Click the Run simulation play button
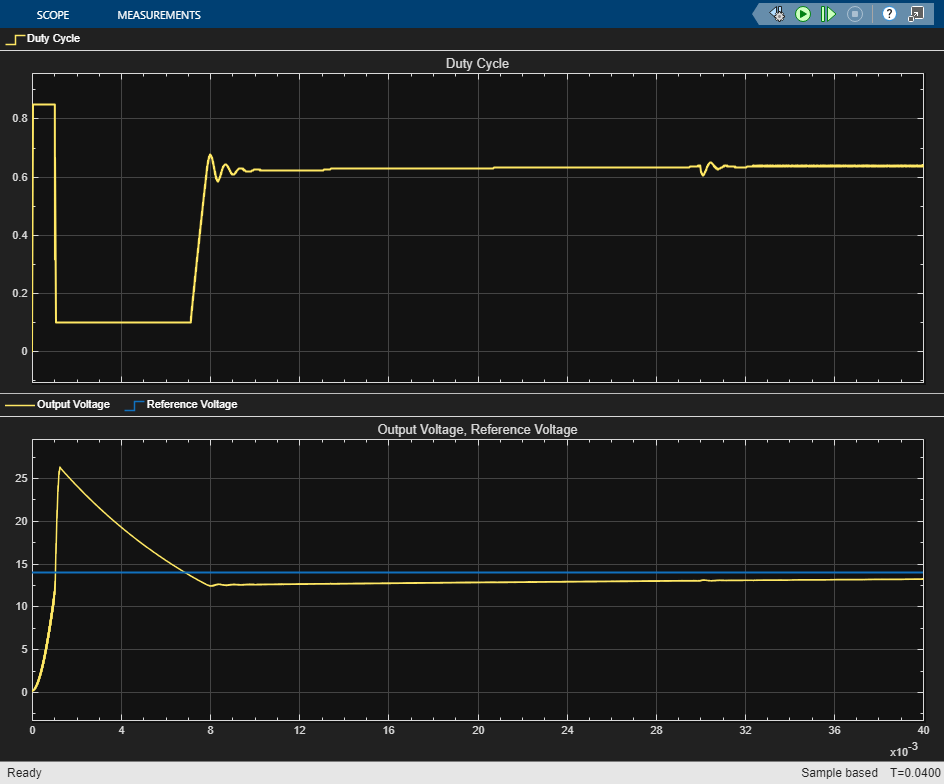This screenshot has height=784, width=944. [802, 14]
